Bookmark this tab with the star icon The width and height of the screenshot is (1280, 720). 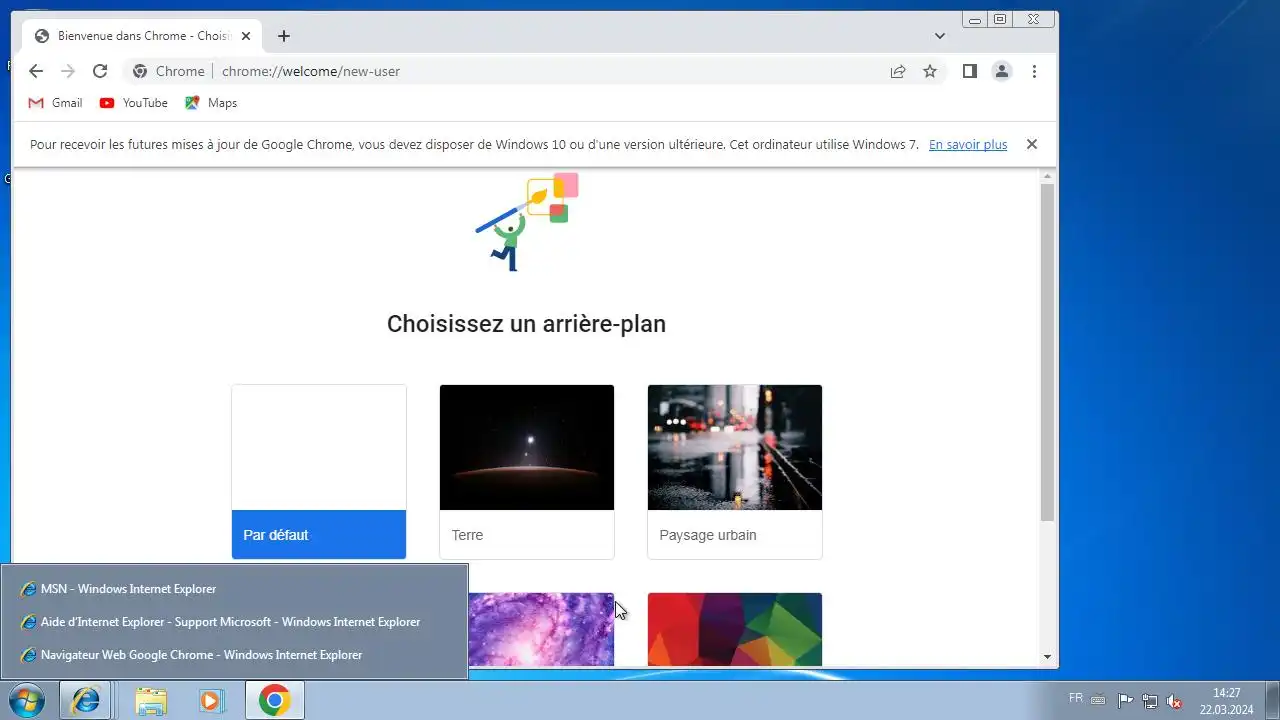point(930,71)
